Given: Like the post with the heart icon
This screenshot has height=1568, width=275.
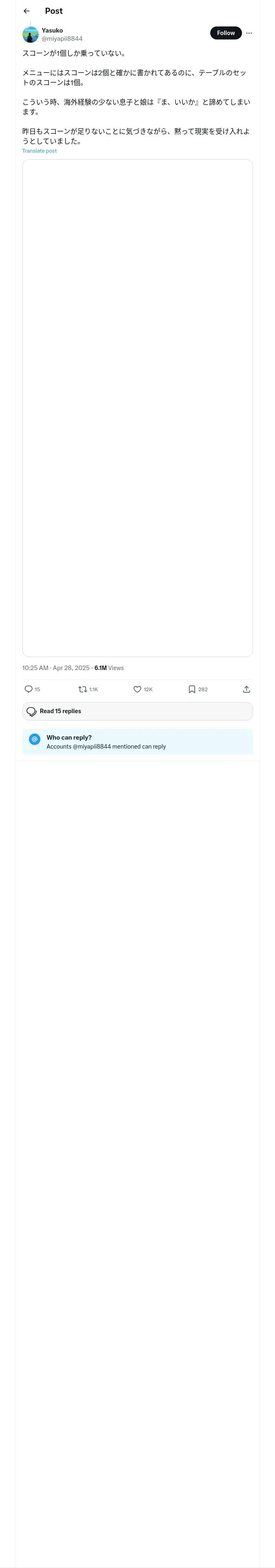Looking at the screenshot, I should tap(137, 689).
